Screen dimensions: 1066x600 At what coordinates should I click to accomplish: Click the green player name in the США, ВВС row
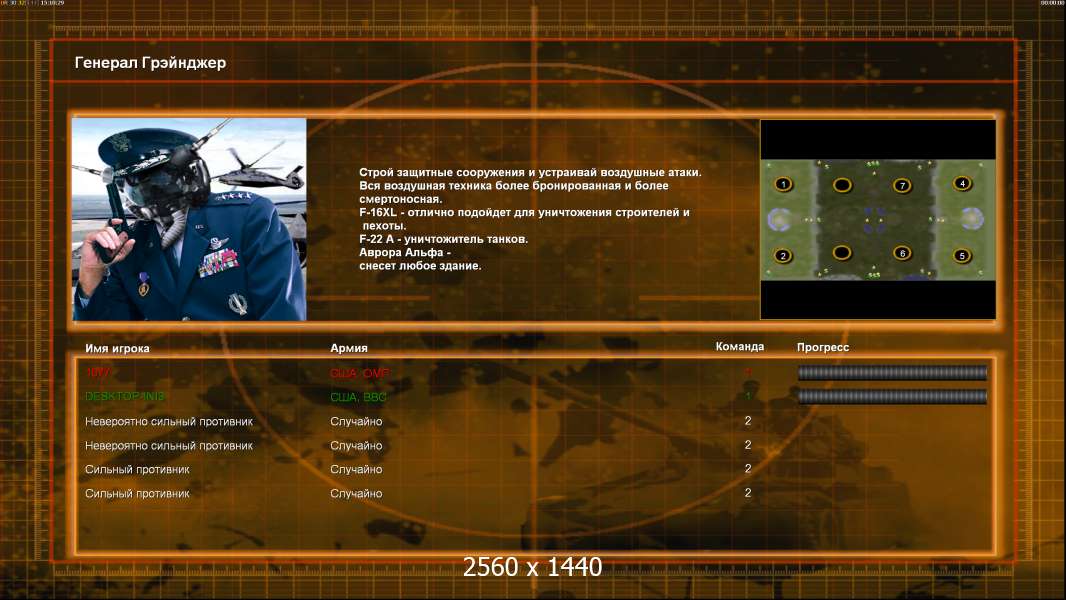125,396
